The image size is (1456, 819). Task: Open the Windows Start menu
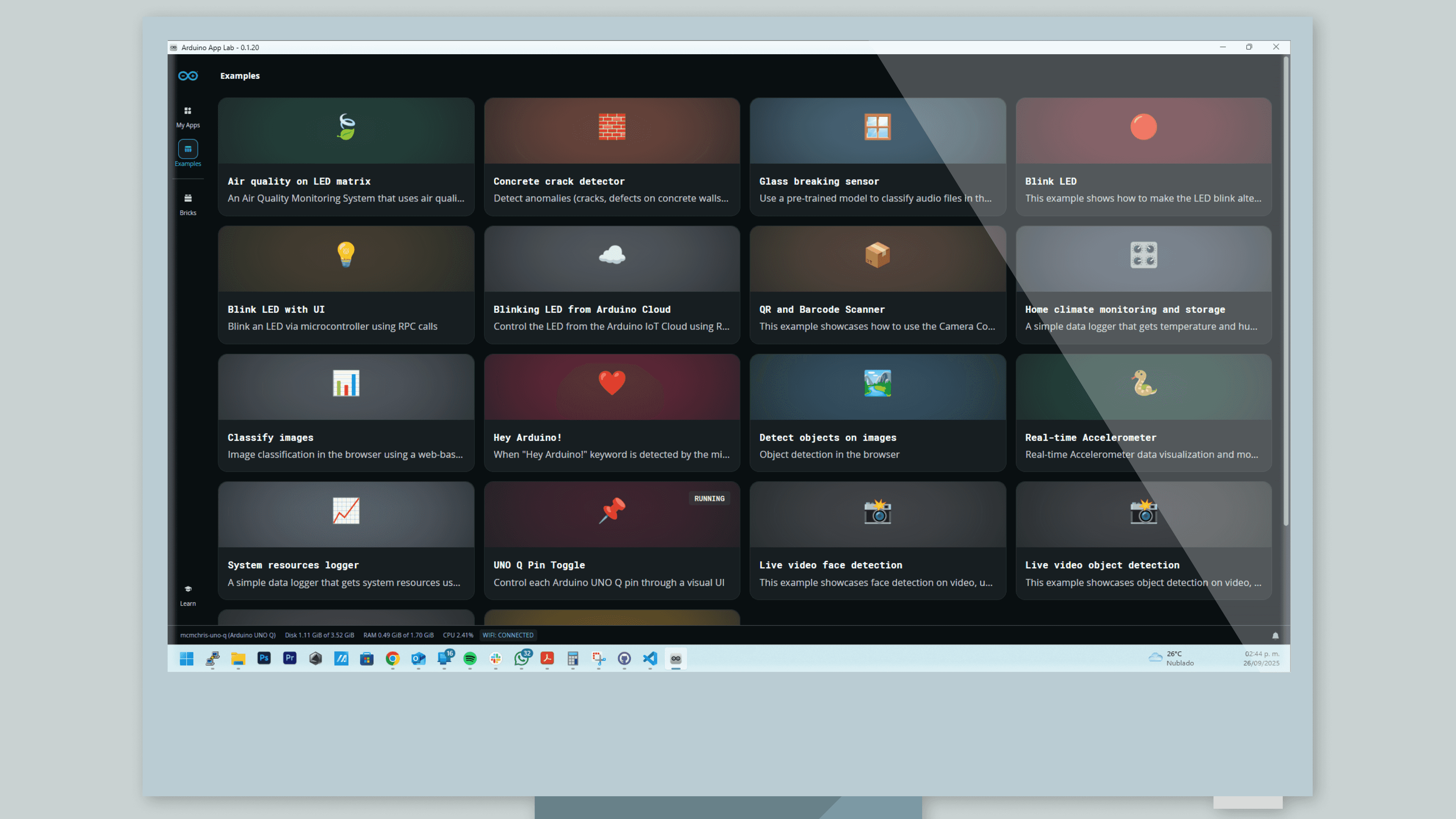[x=186, y=659]
